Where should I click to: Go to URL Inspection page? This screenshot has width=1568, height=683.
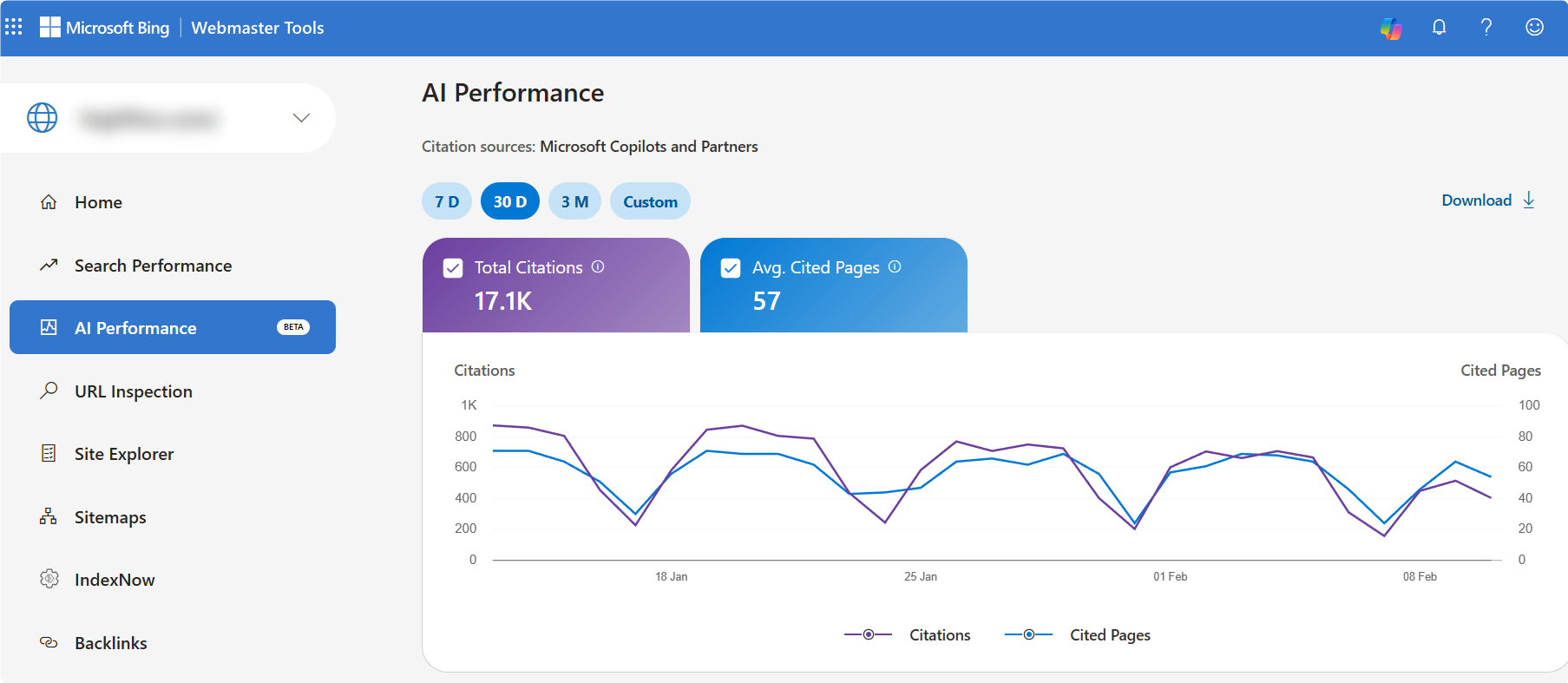pos(133,391)
